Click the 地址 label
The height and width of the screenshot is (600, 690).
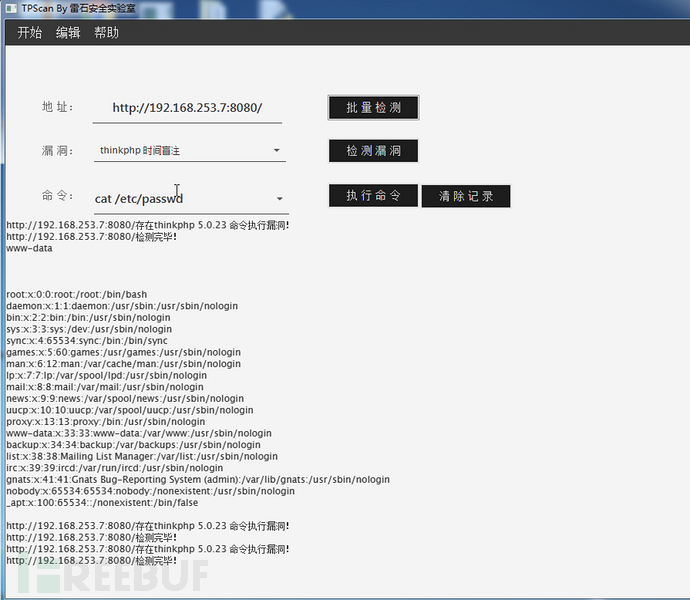click(x=57, y=107)
